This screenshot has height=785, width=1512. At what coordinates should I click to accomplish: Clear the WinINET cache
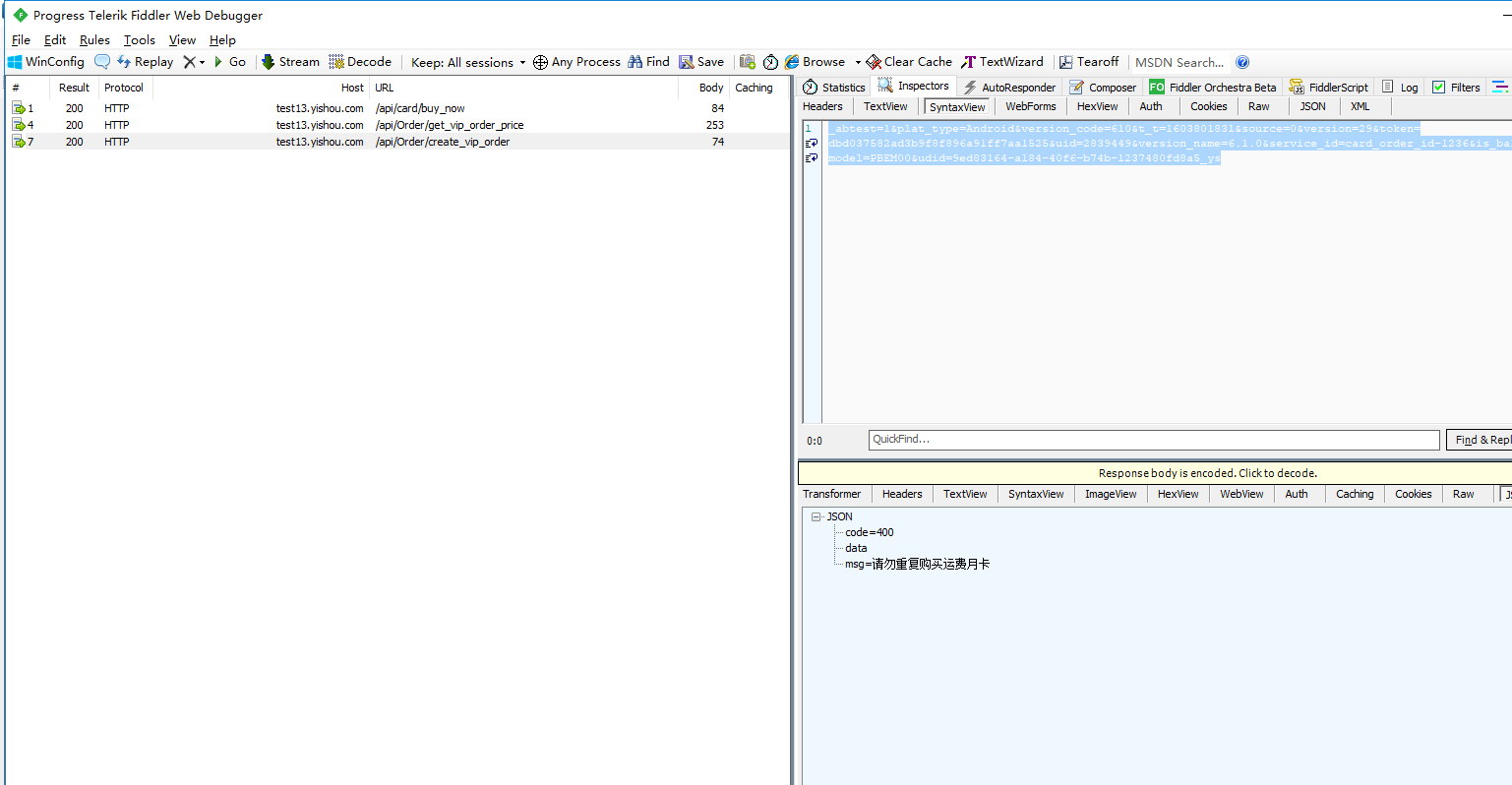tap(909, 62)
